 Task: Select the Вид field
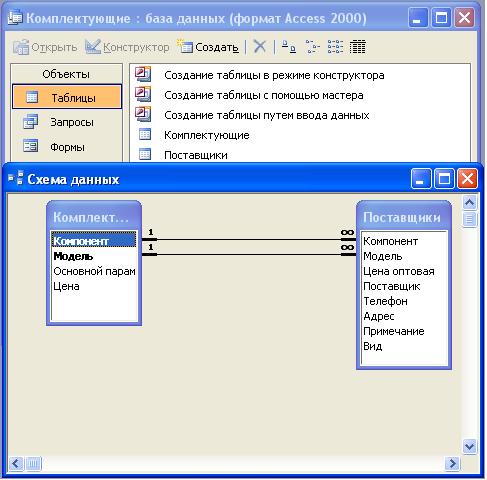(x=373, y=346)
